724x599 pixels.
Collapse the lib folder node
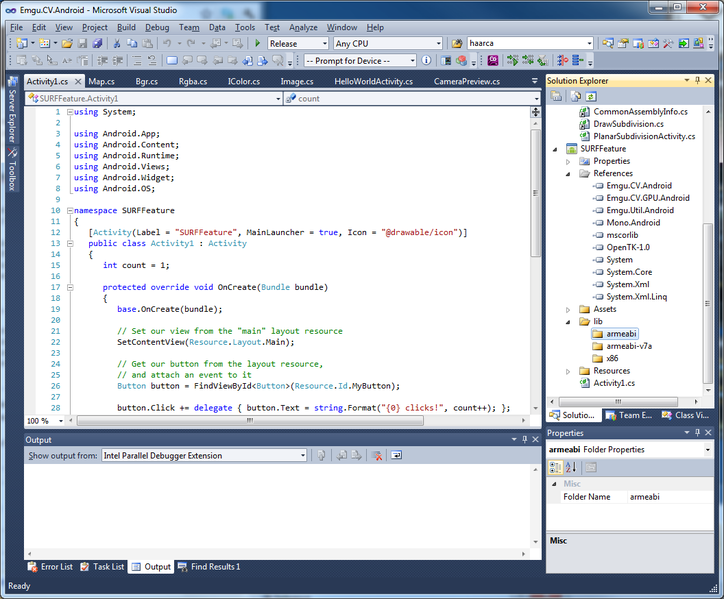click(568, 322)
